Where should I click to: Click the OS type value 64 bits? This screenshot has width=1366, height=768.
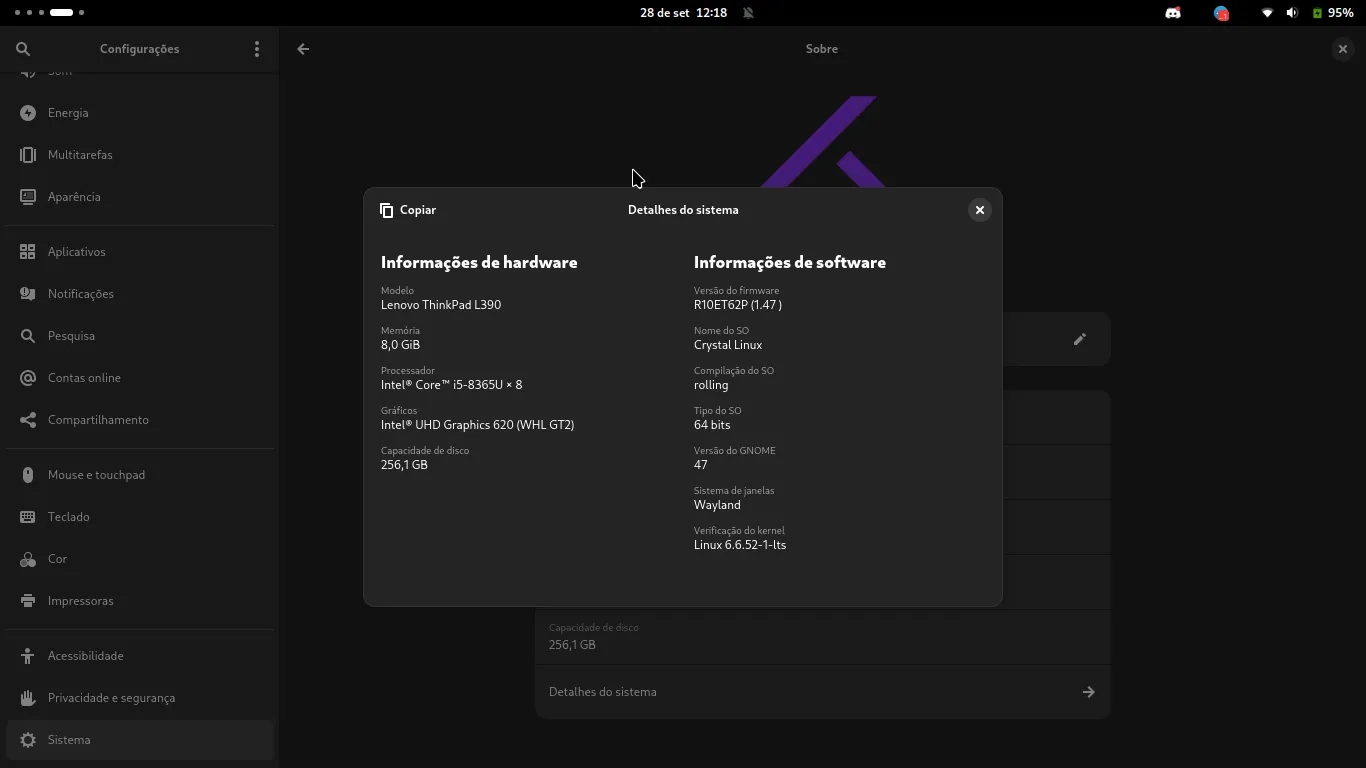[x=712, y=425]
